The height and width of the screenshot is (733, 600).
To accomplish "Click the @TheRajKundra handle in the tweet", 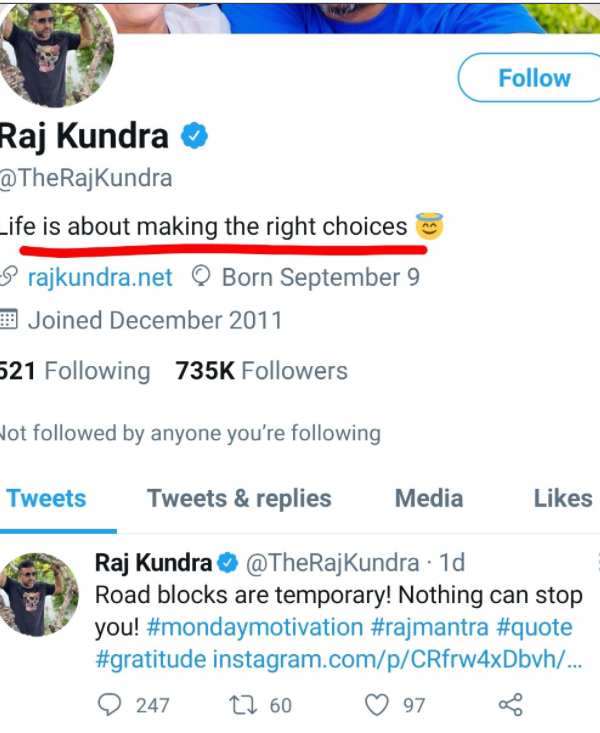I will (332, 563).
